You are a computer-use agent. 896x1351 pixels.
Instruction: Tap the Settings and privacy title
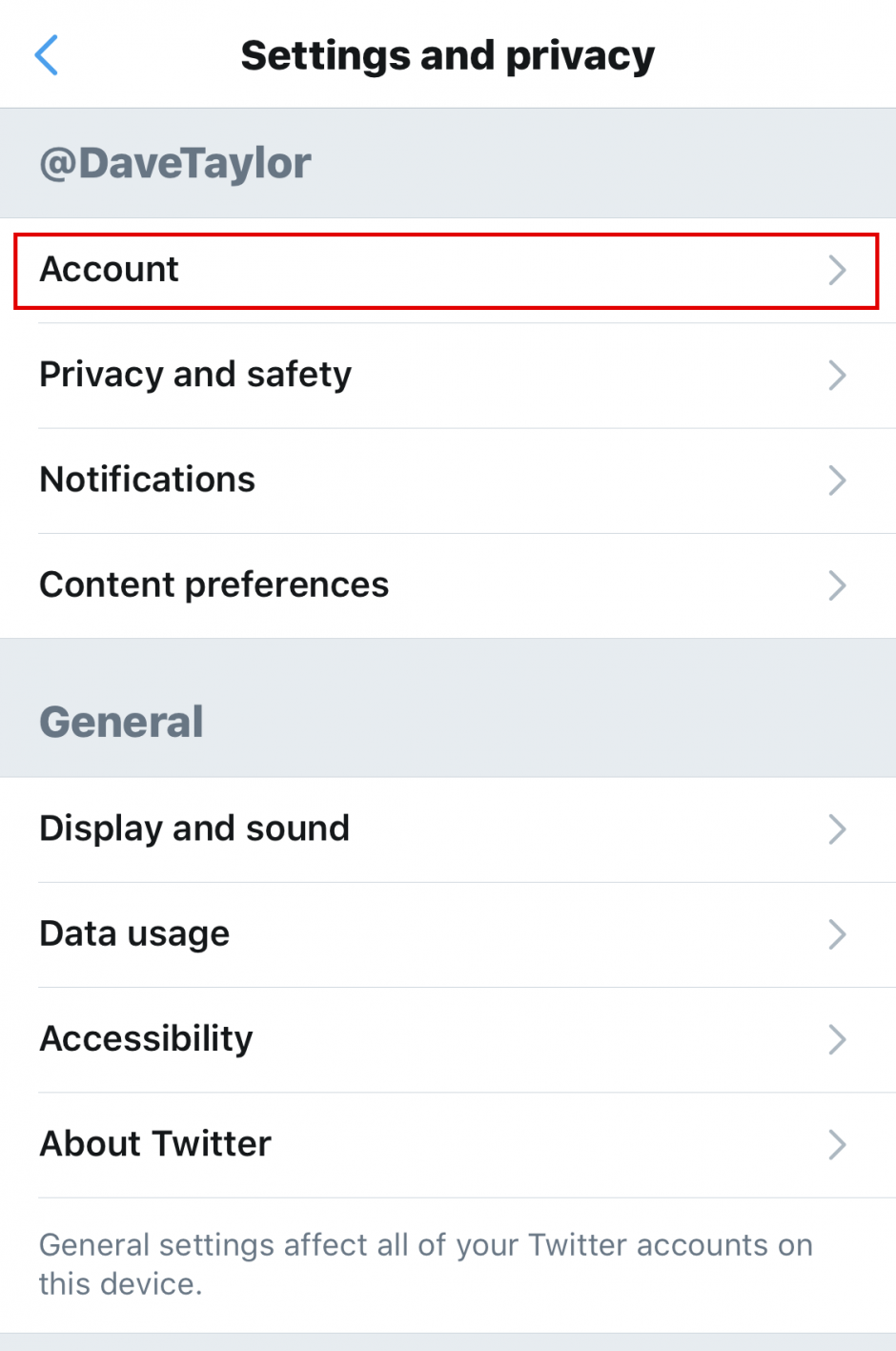pos(448,54)
